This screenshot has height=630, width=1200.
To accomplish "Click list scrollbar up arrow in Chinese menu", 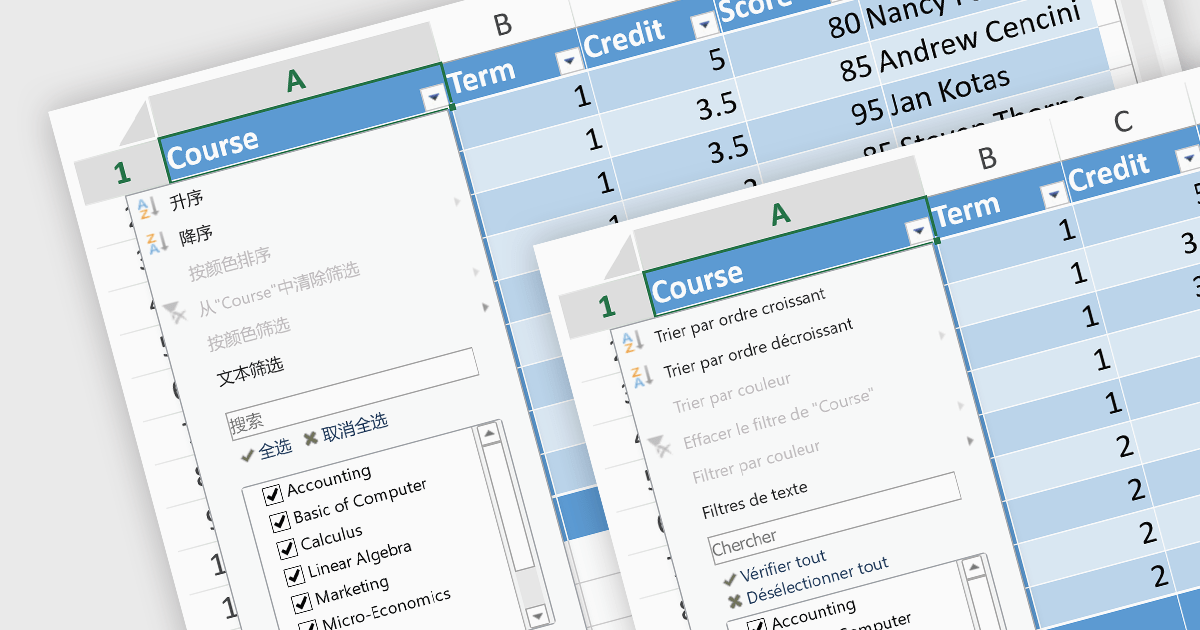I will 489,434.
